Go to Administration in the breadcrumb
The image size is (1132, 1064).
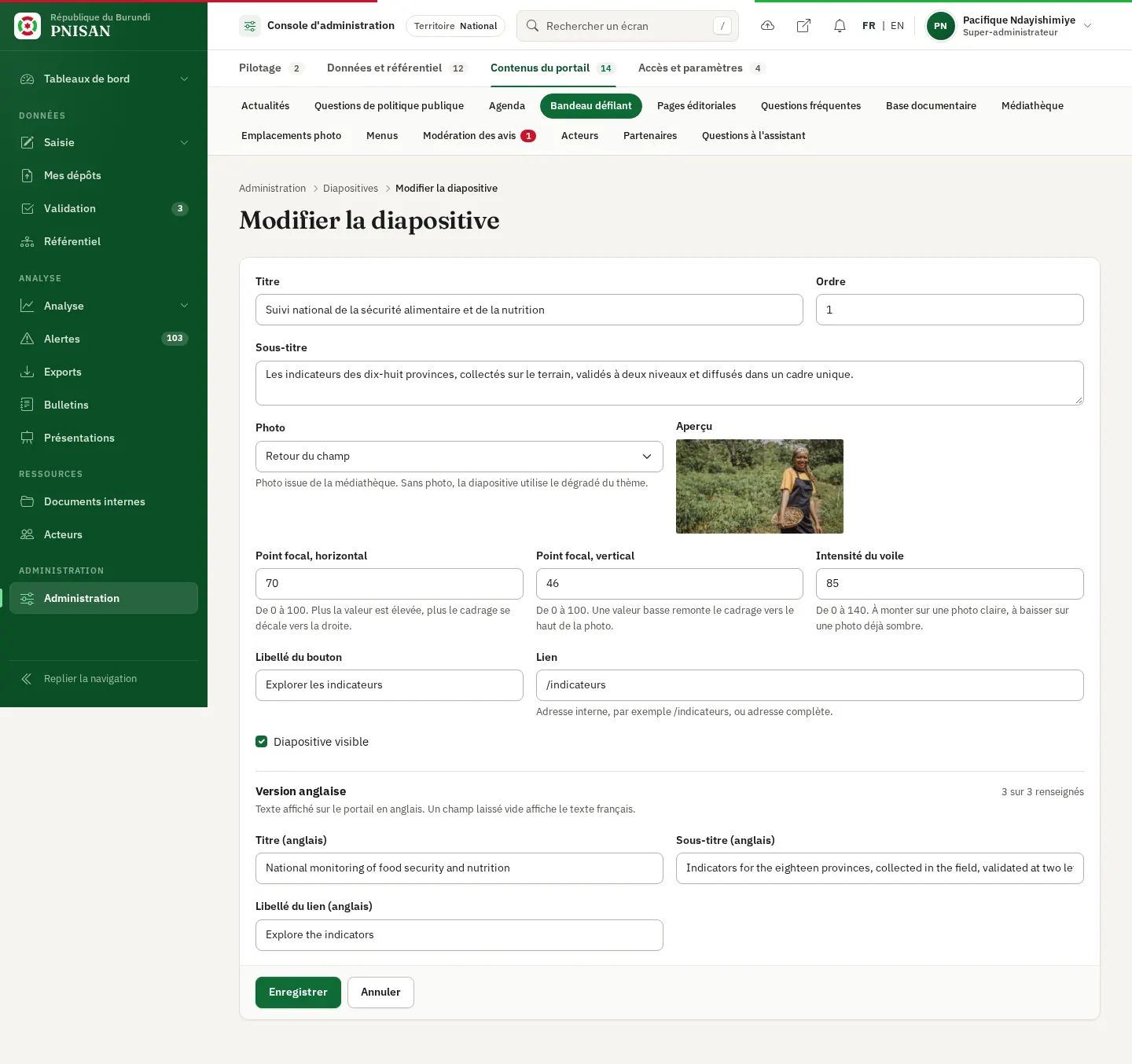(x=273, y=189)
